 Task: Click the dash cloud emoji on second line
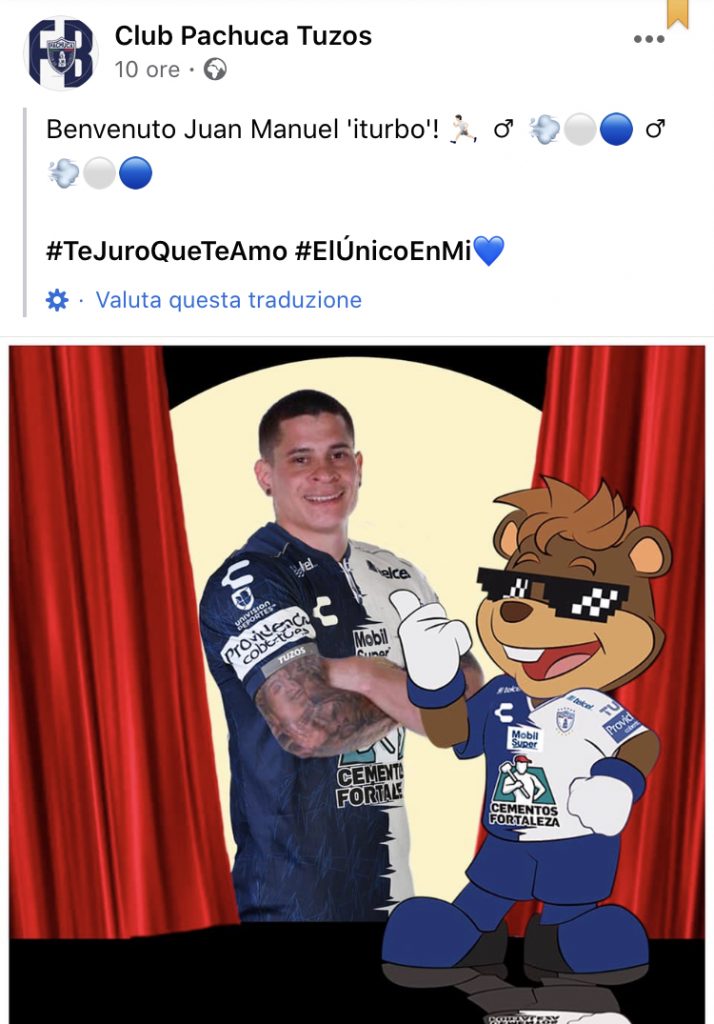point(63,174)
